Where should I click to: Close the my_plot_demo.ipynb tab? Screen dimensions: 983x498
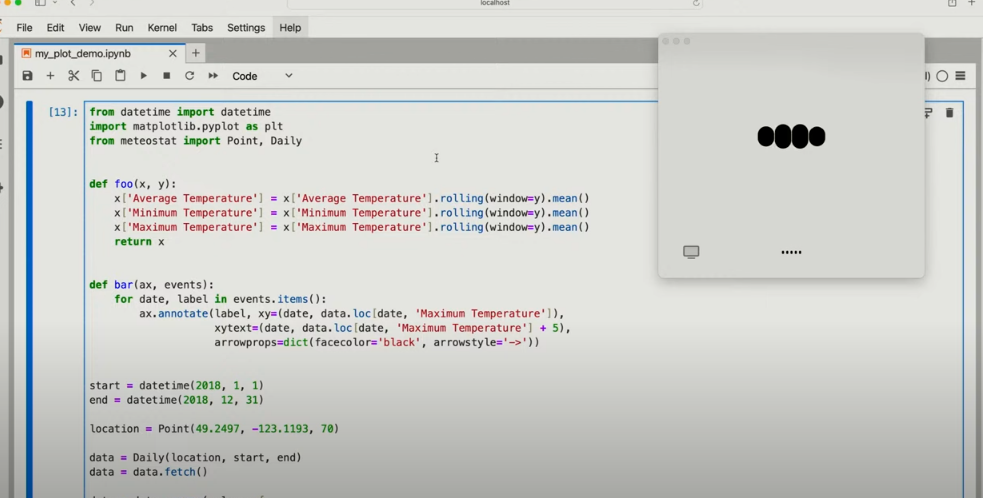tap(172, 53)
